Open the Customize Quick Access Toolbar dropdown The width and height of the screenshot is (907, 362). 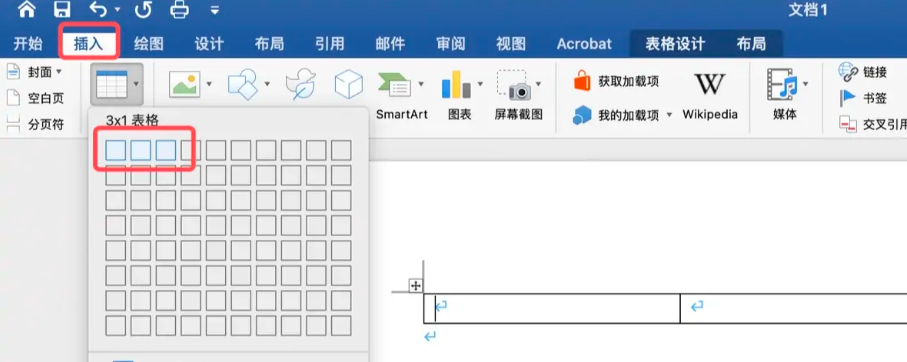[215, 10]
